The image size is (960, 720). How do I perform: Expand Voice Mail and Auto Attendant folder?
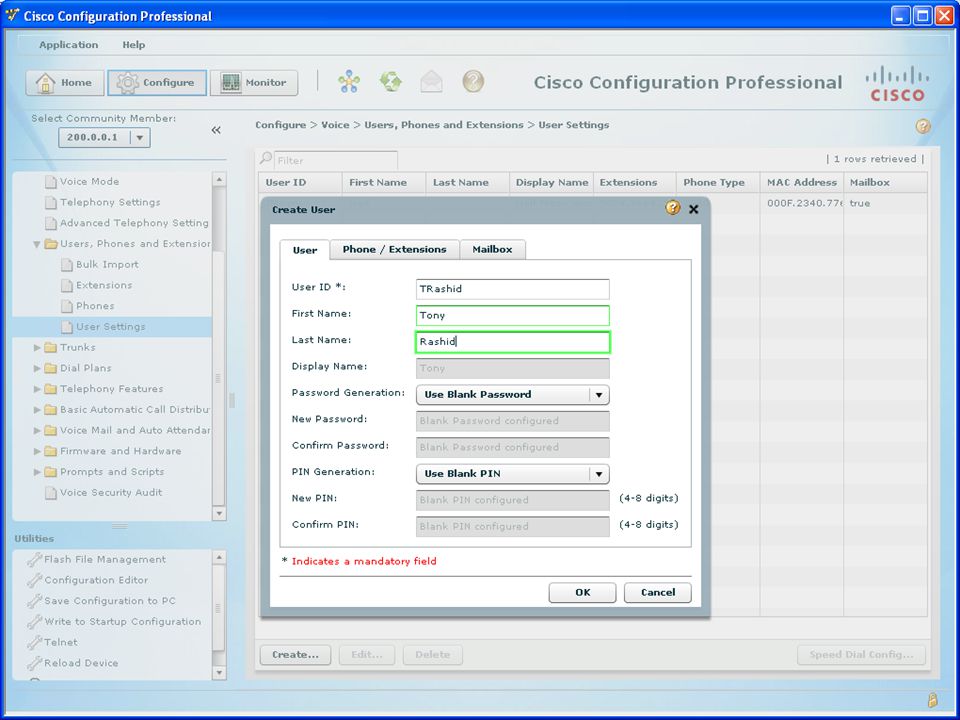click(x=37, y=431)
